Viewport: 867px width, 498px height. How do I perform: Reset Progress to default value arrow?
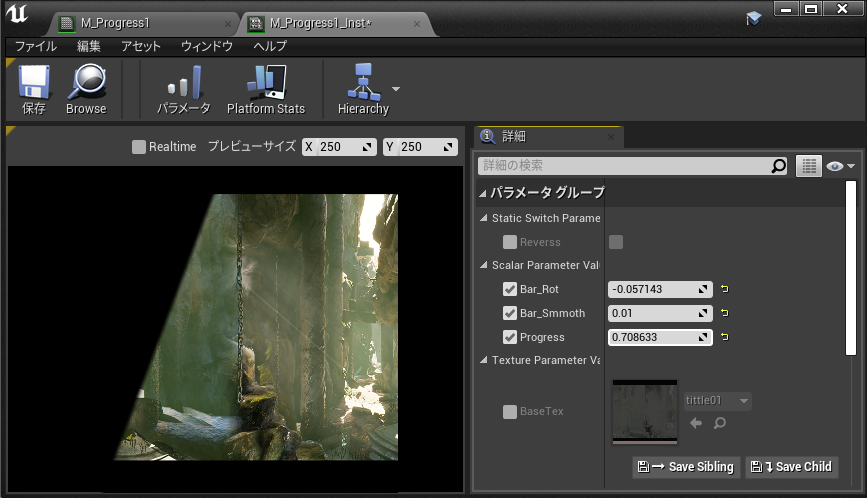coord(724,337)
